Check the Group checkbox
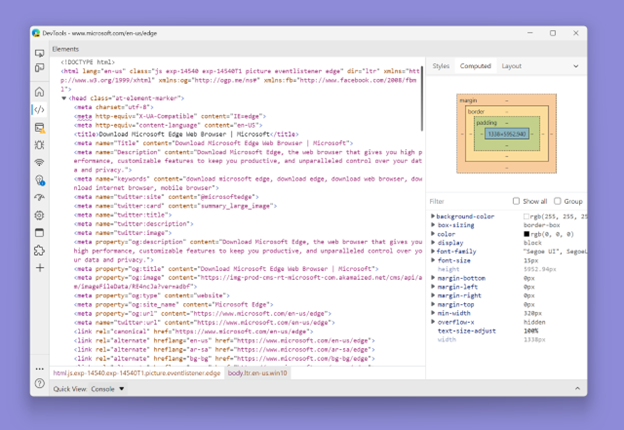Screen dimensions: 624x430 coord(556,201)
